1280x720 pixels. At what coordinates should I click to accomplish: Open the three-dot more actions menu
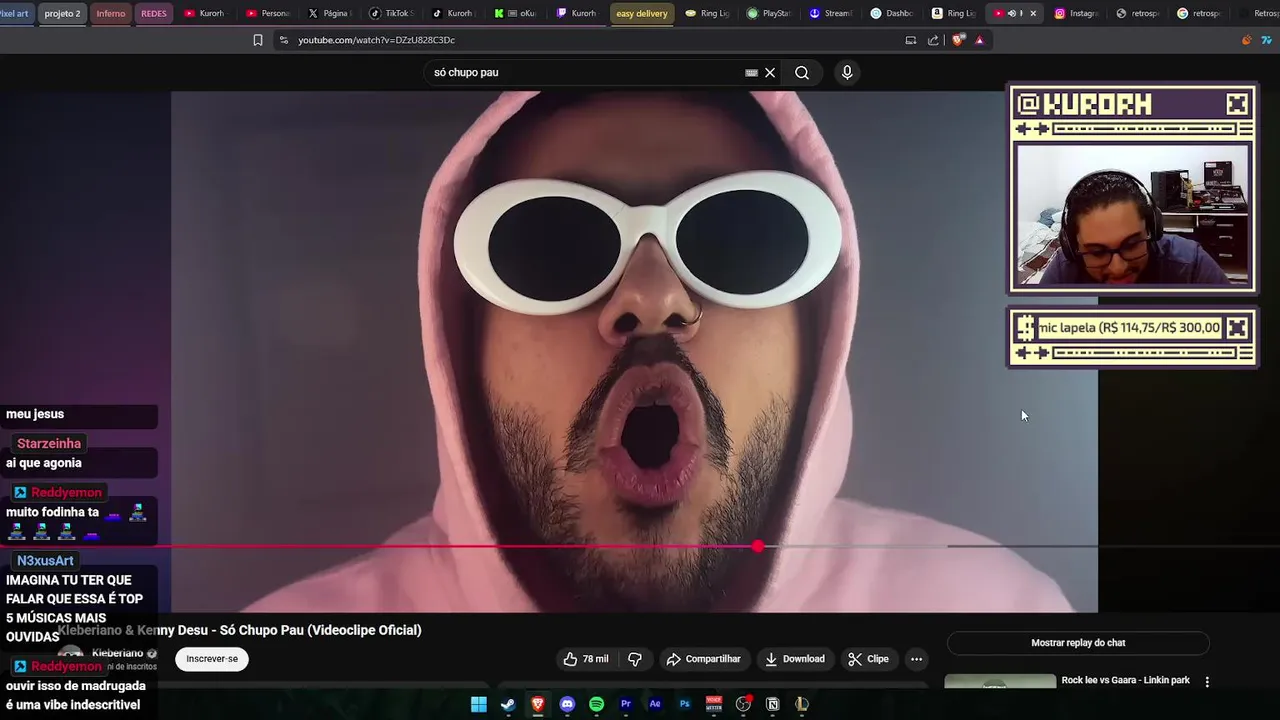pos(916,659)
